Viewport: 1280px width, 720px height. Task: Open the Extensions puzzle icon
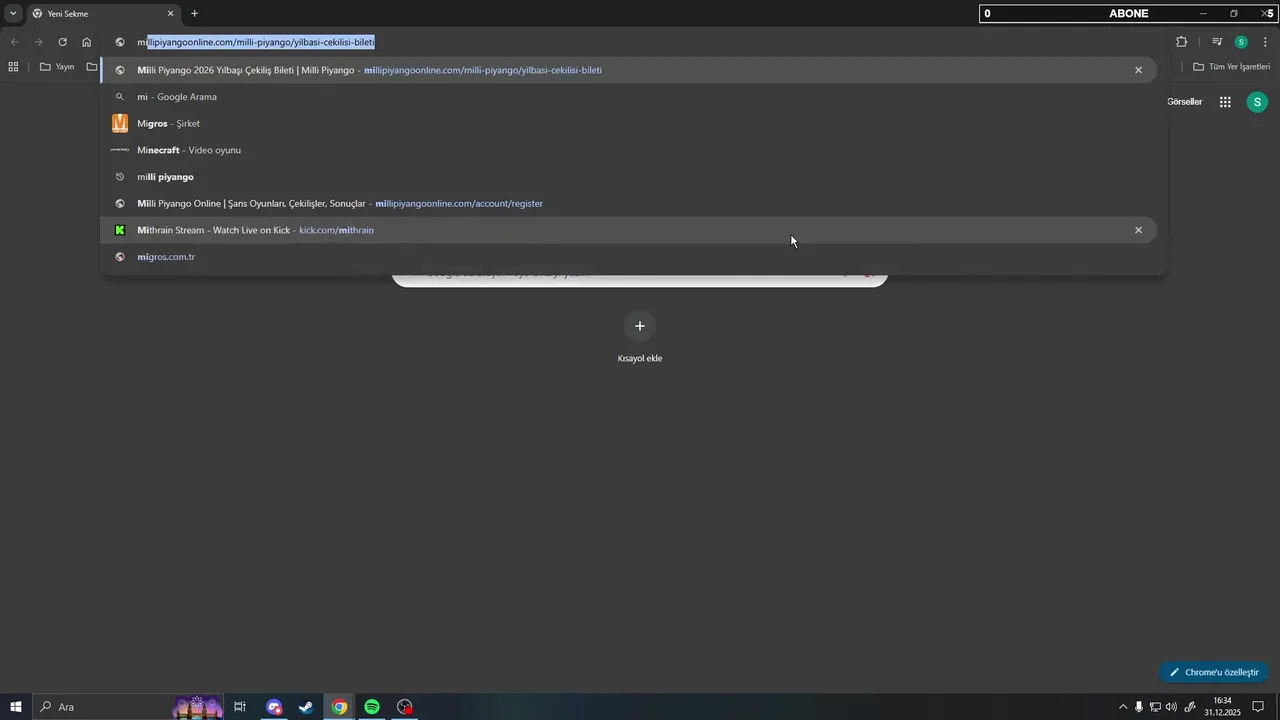click(x=1181, y=42)
